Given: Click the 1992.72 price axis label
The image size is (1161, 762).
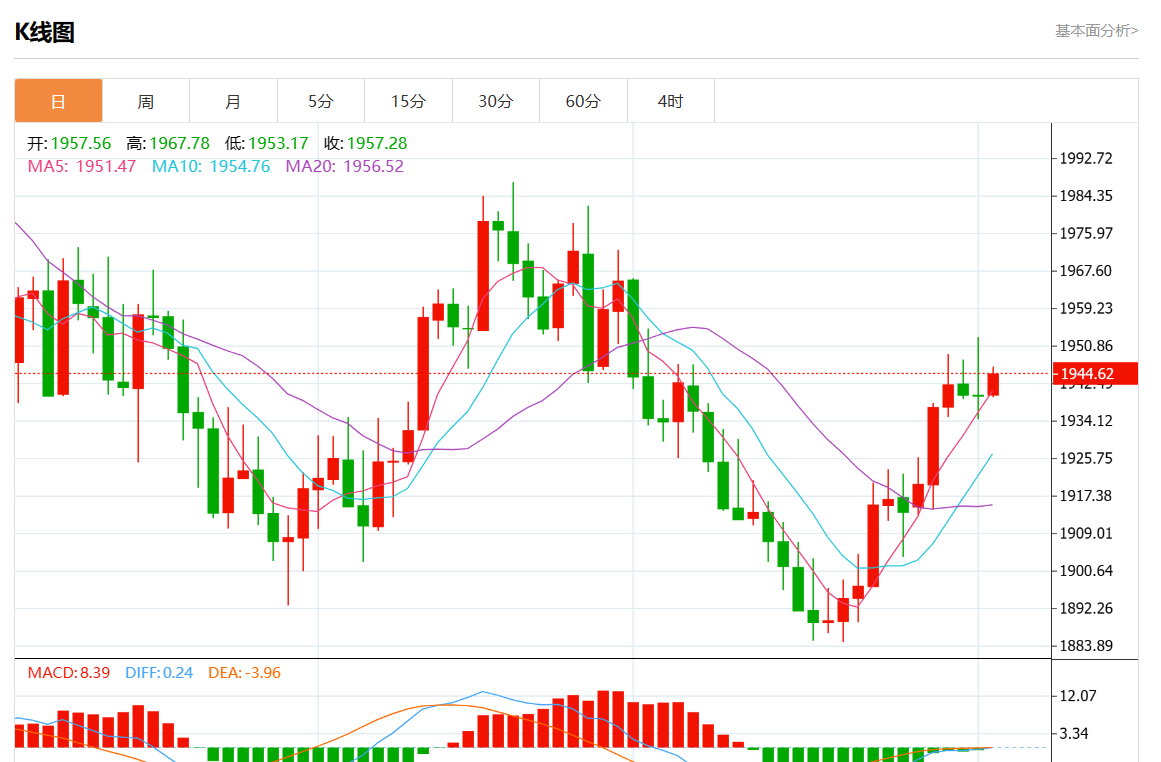Looking at the screenshot, I should [x=1086, y=158].
